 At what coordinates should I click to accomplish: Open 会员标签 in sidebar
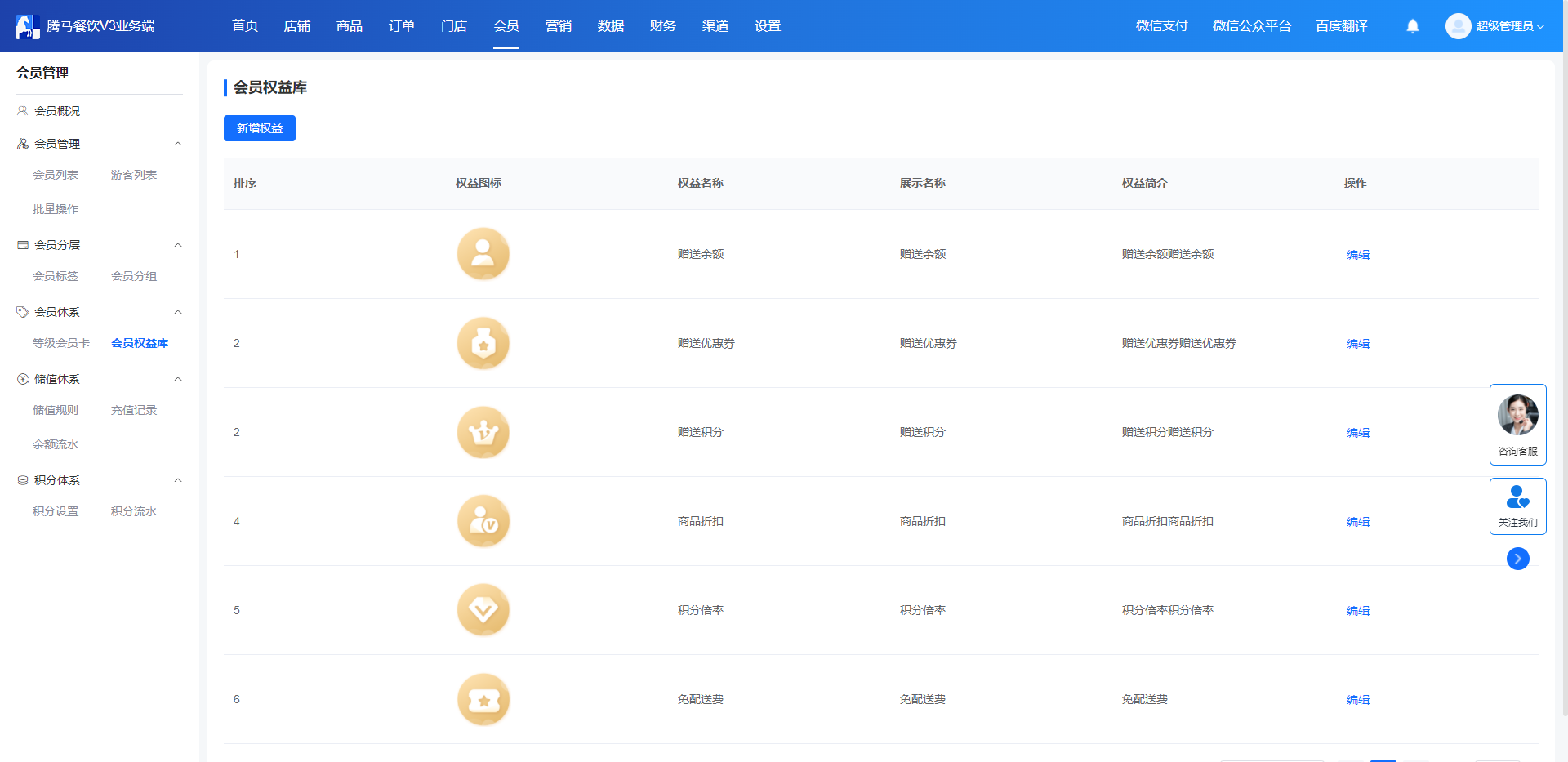click(56, 276)
